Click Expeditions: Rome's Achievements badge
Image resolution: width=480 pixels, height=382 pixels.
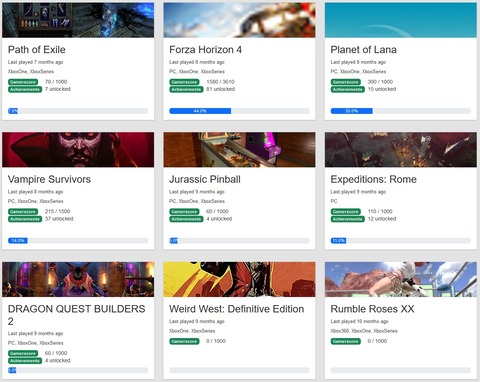point(348,219)
